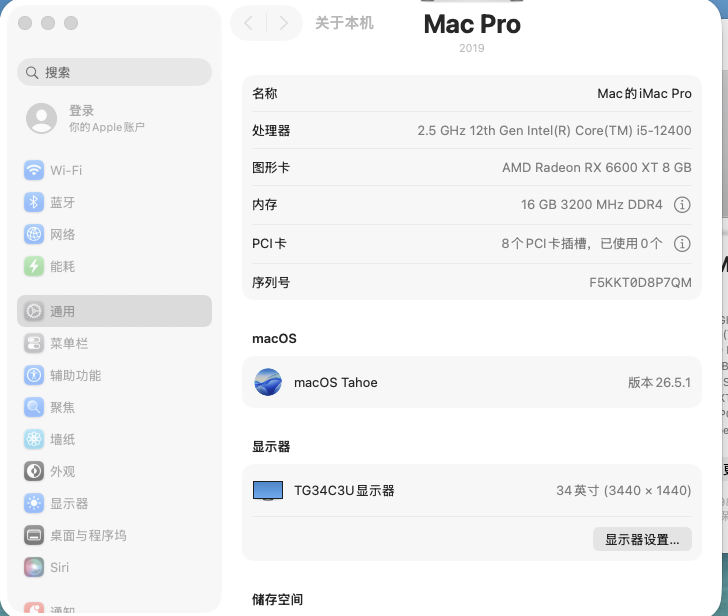Image resolution: width=728 pixels, height=616 pixels.
Task: Click 版本 26.5.1 text
Action: click(659, 383)
